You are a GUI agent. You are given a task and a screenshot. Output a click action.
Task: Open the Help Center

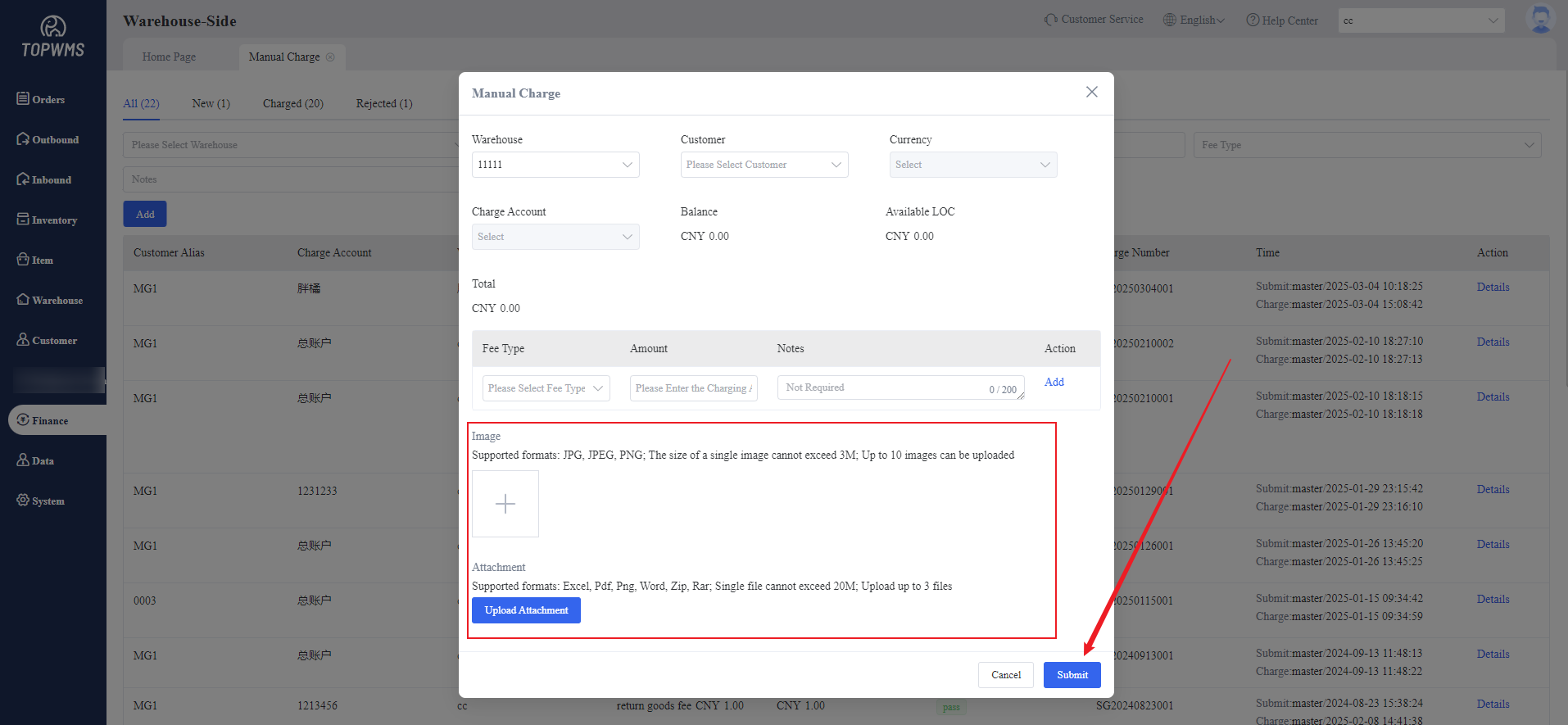click(x=1282, y=20)
